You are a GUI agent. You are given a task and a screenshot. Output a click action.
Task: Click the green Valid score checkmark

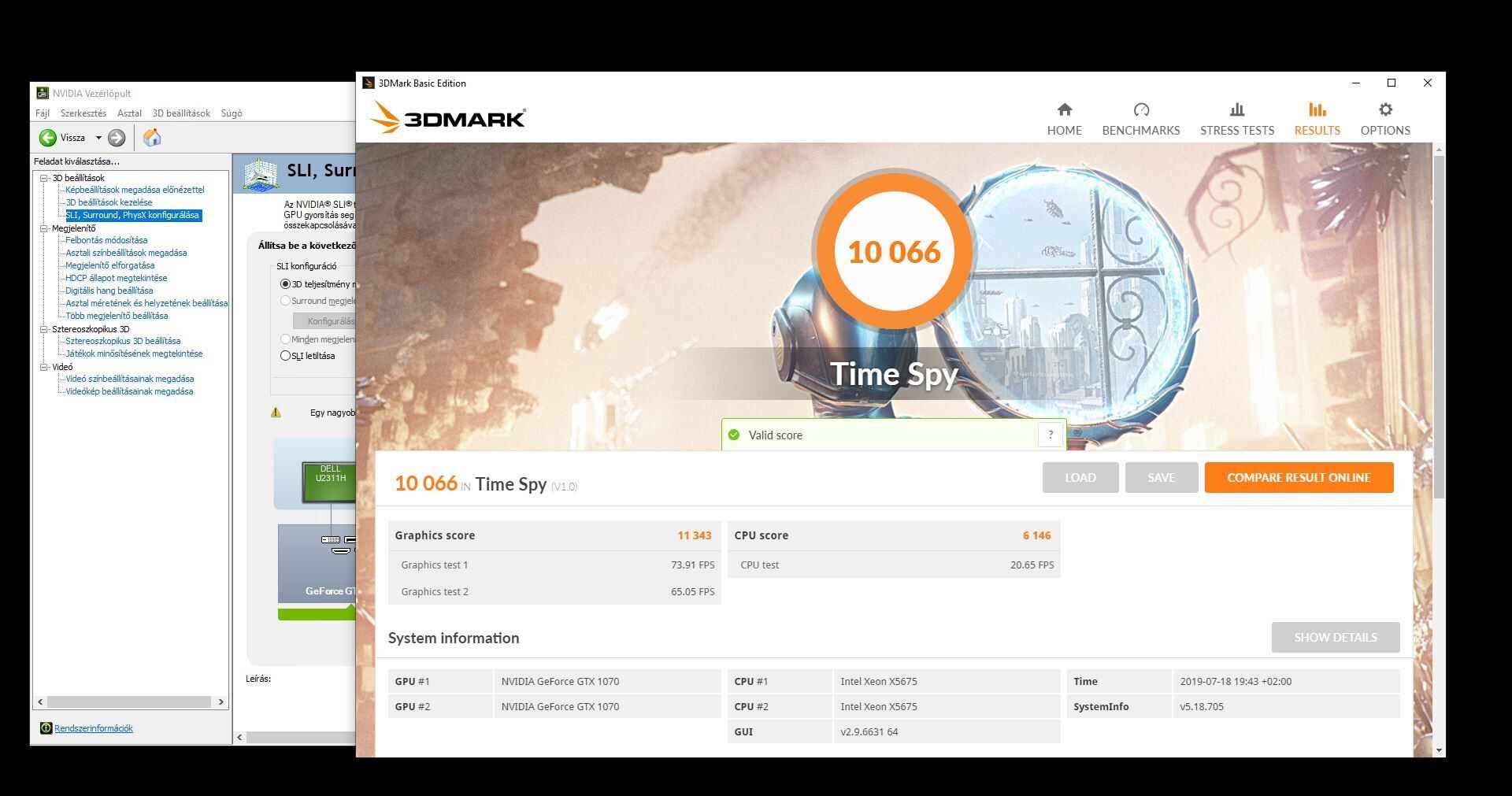tap(734, 435)
